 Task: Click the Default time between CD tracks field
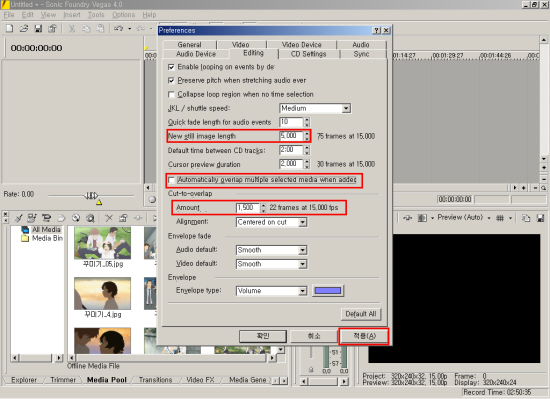click(291, 150)
